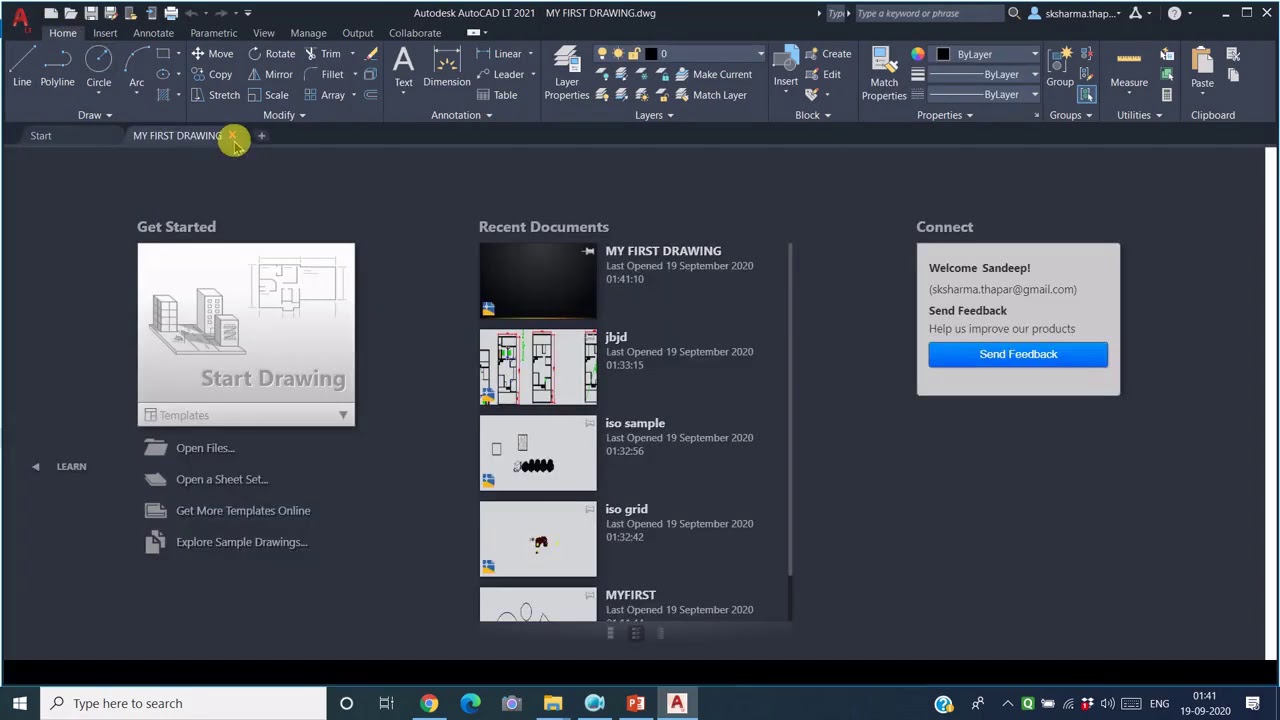Open the Linear dimension dropdown arrow

[530, 54]
